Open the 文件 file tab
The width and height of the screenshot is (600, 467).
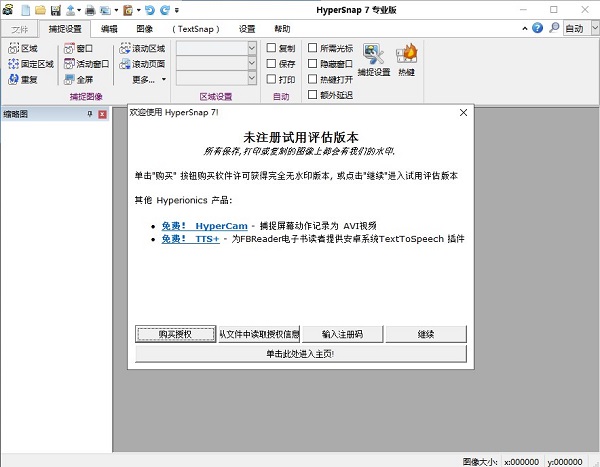pyautogui.click(x=20, y=29)
